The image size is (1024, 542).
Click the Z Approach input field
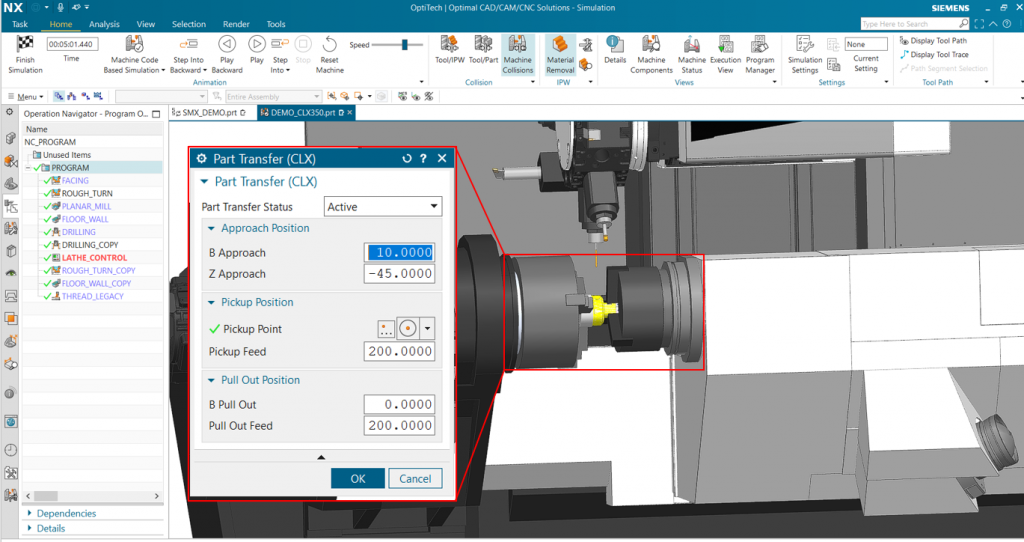(x=399, y=274)
